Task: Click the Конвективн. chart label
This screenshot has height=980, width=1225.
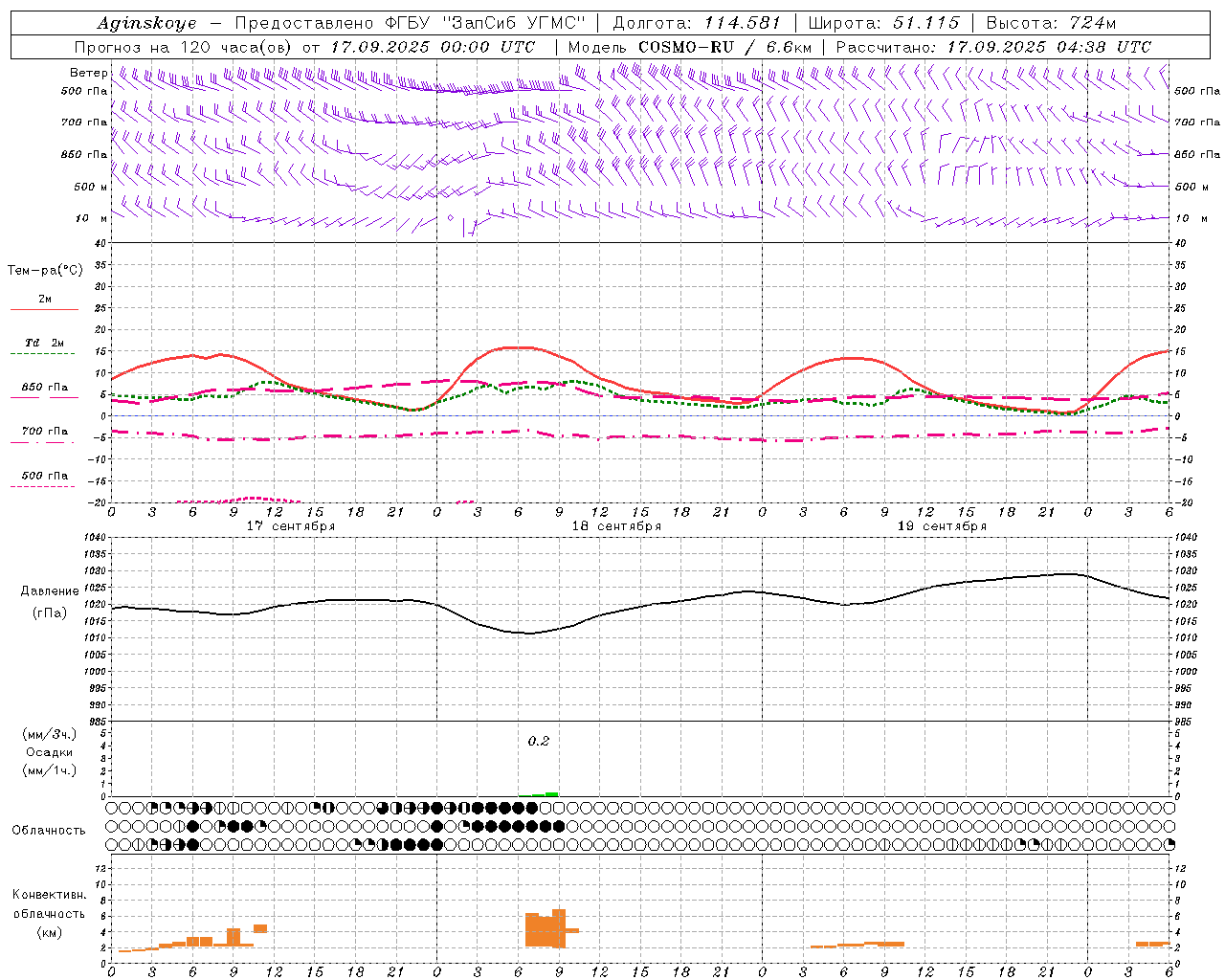Action: coord(49,895)
